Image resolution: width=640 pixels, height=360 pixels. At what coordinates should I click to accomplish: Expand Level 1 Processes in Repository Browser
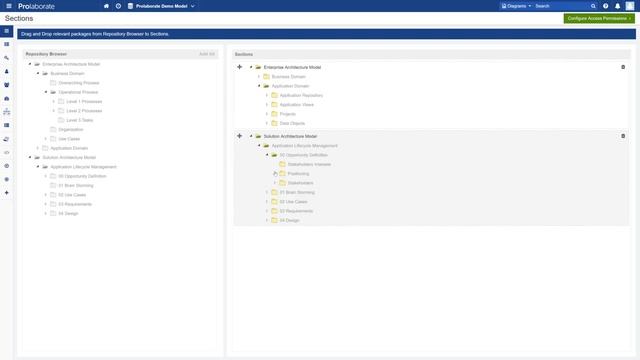click(x=54, y=102)
